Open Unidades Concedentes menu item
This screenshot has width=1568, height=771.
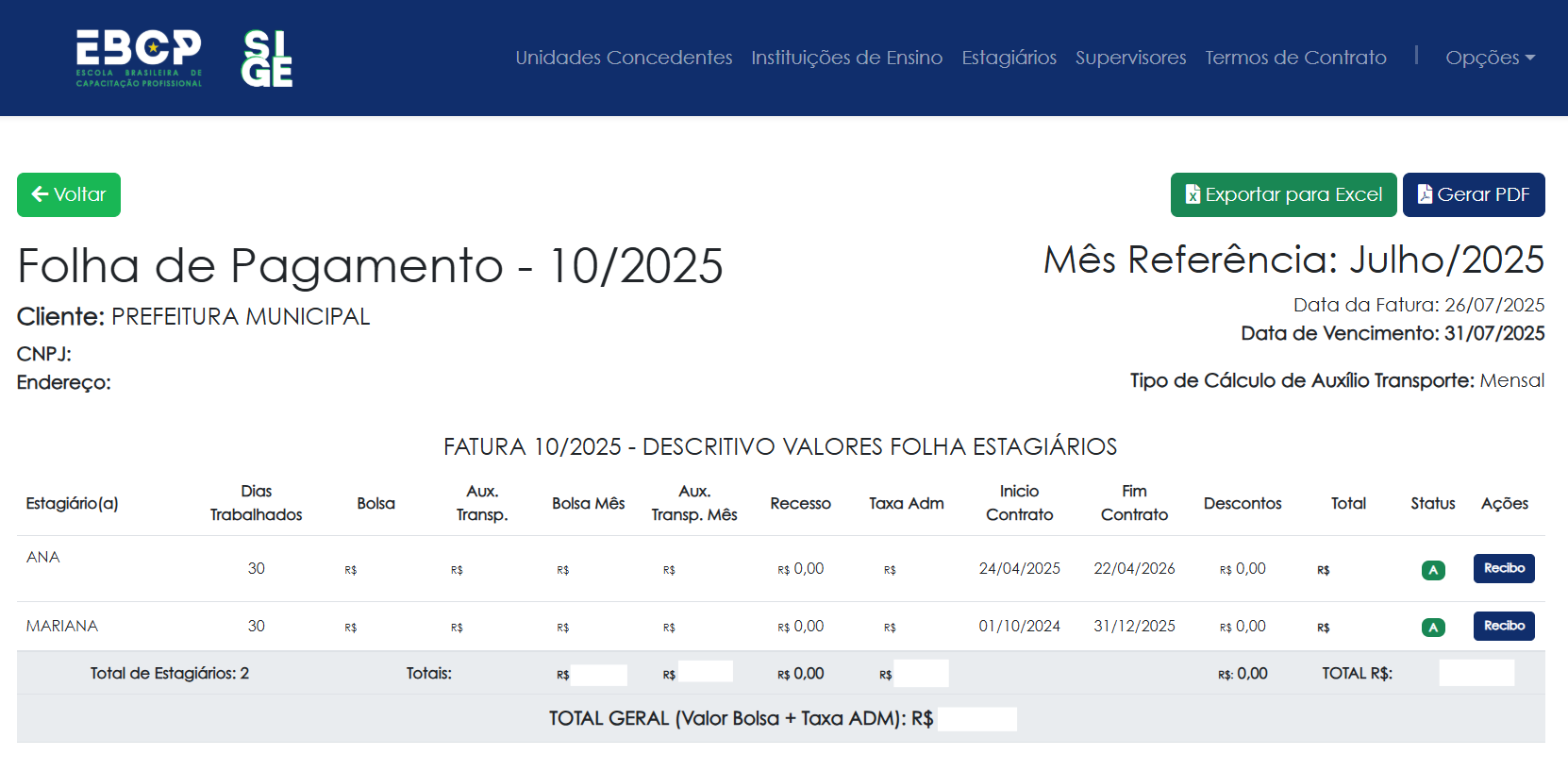pos(624,58)
